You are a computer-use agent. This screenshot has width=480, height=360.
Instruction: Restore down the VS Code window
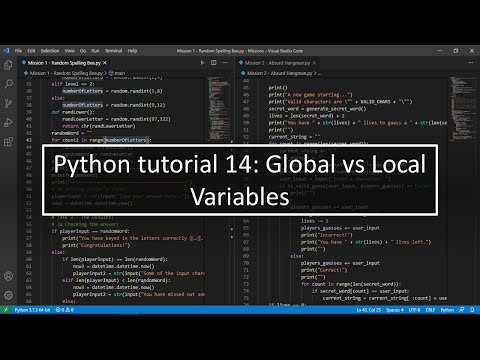click(456, 51)
